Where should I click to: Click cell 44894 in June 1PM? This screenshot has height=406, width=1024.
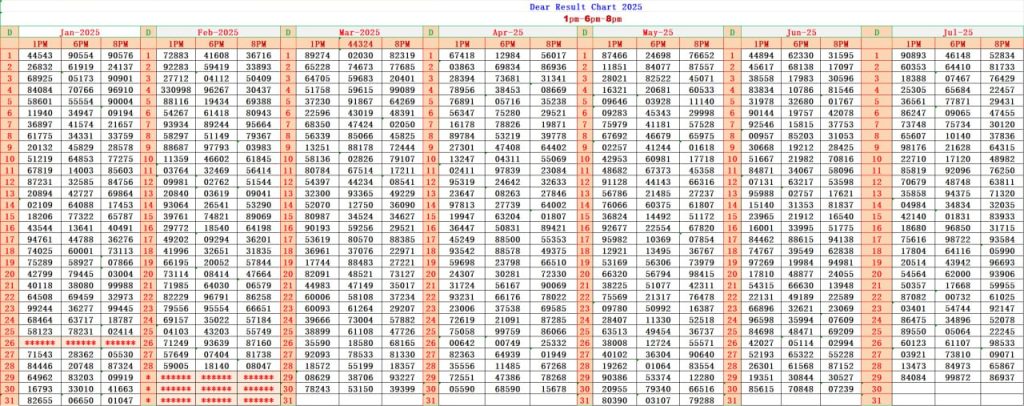coord(760,55)
